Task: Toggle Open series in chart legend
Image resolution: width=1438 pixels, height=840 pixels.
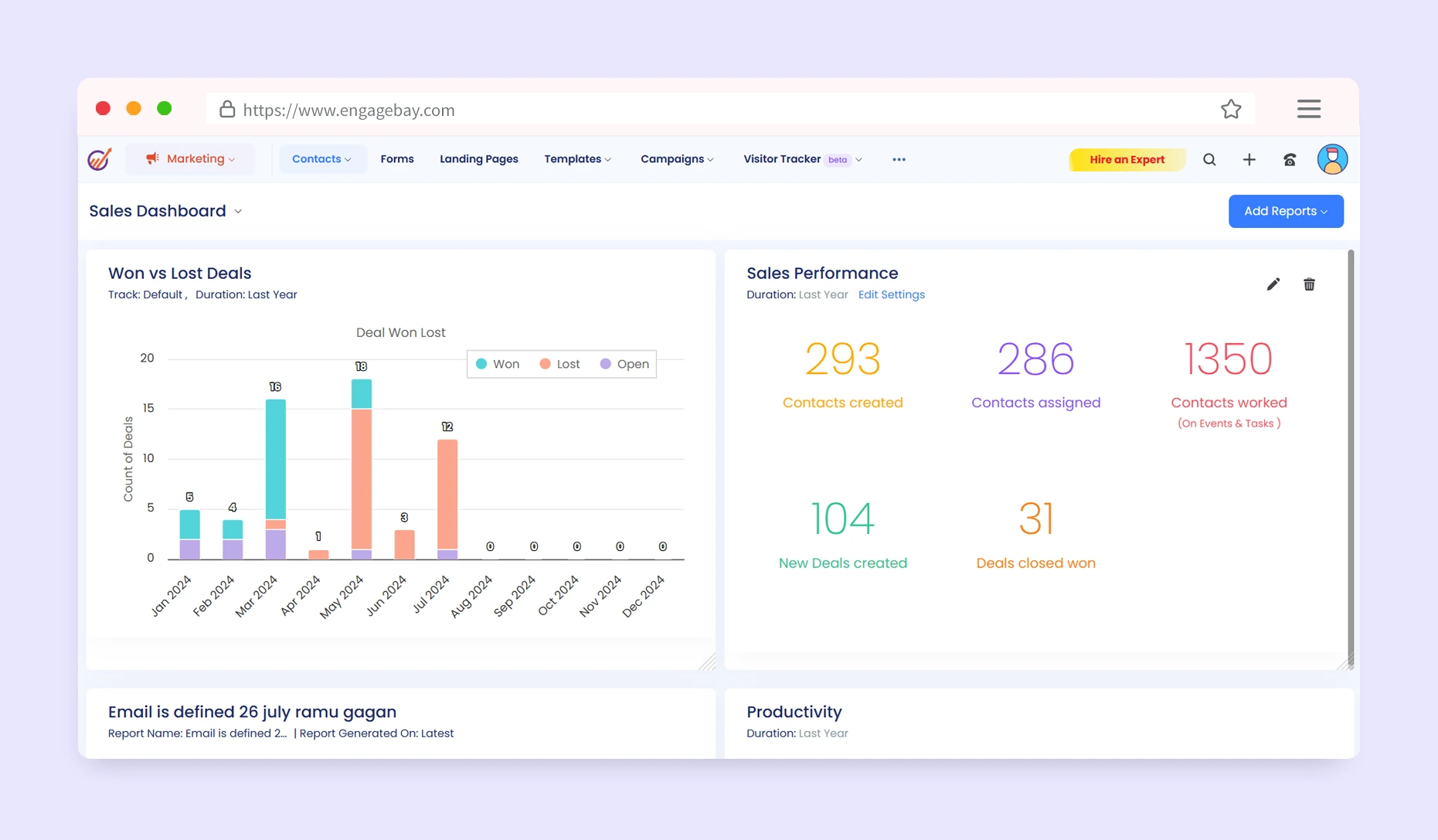Action: (624, 364)
